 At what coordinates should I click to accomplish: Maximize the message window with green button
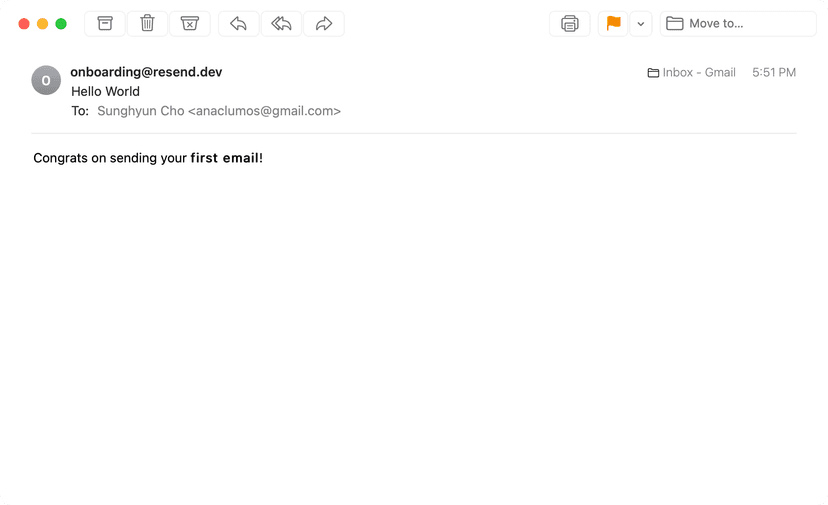pos(61,23)
